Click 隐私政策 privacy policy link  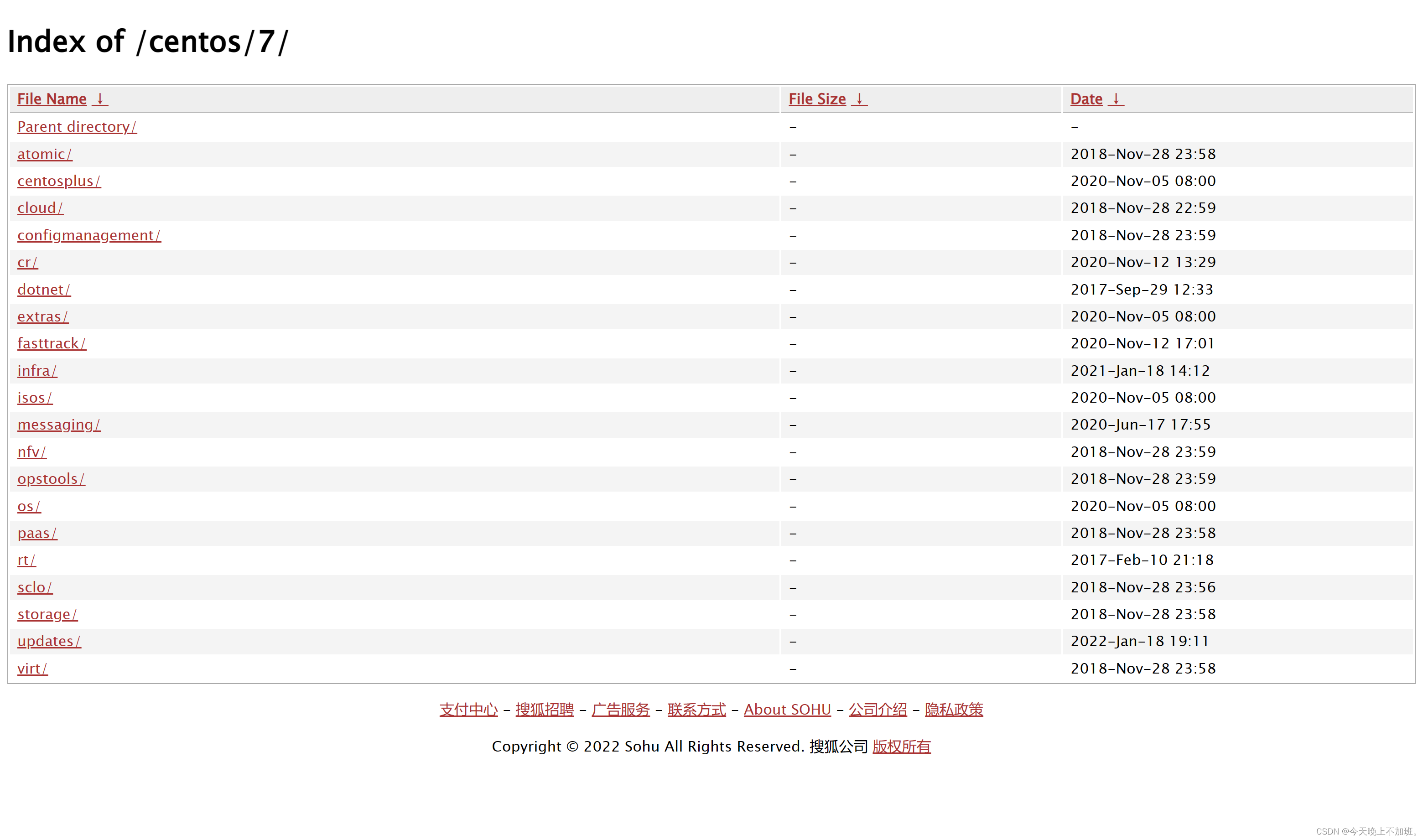click(x=953, y=709)
